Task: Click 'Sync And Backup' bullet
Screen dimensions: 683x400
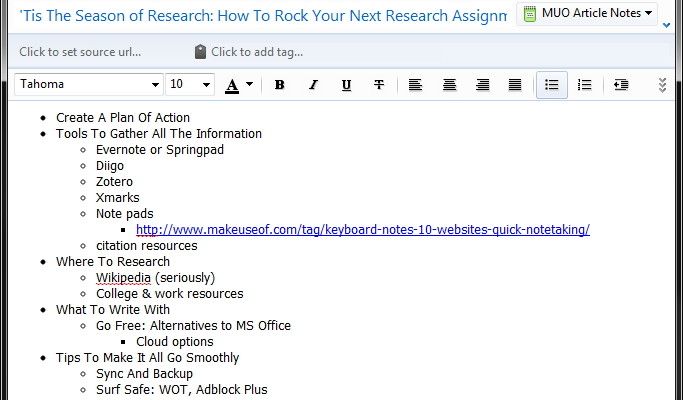Action: click(144, 374)
